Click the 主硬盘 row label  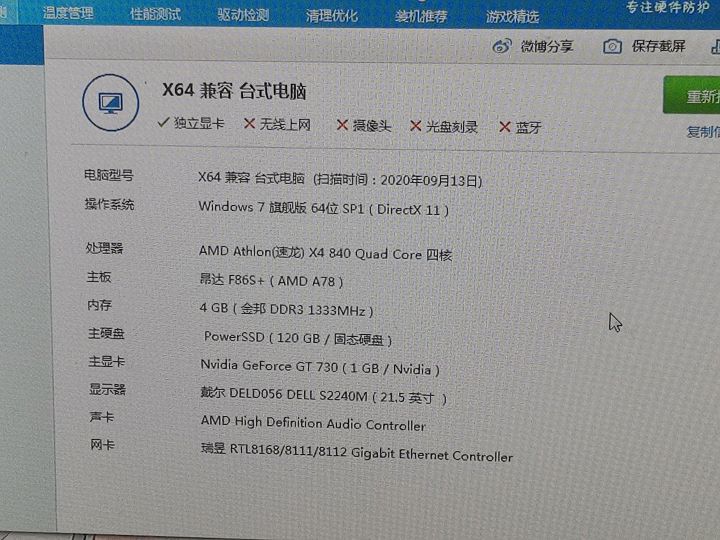tap(106, 333)
